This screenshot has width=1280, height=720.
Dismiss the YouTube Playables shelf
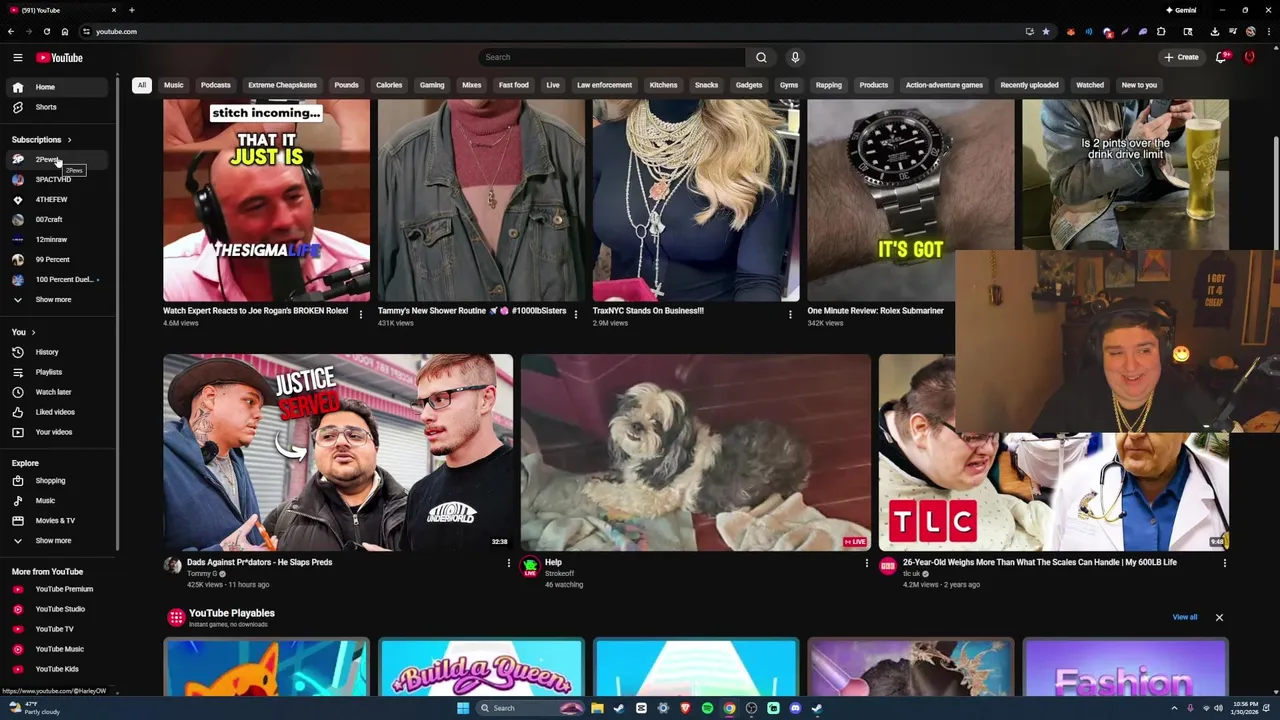coord(1219,617)
